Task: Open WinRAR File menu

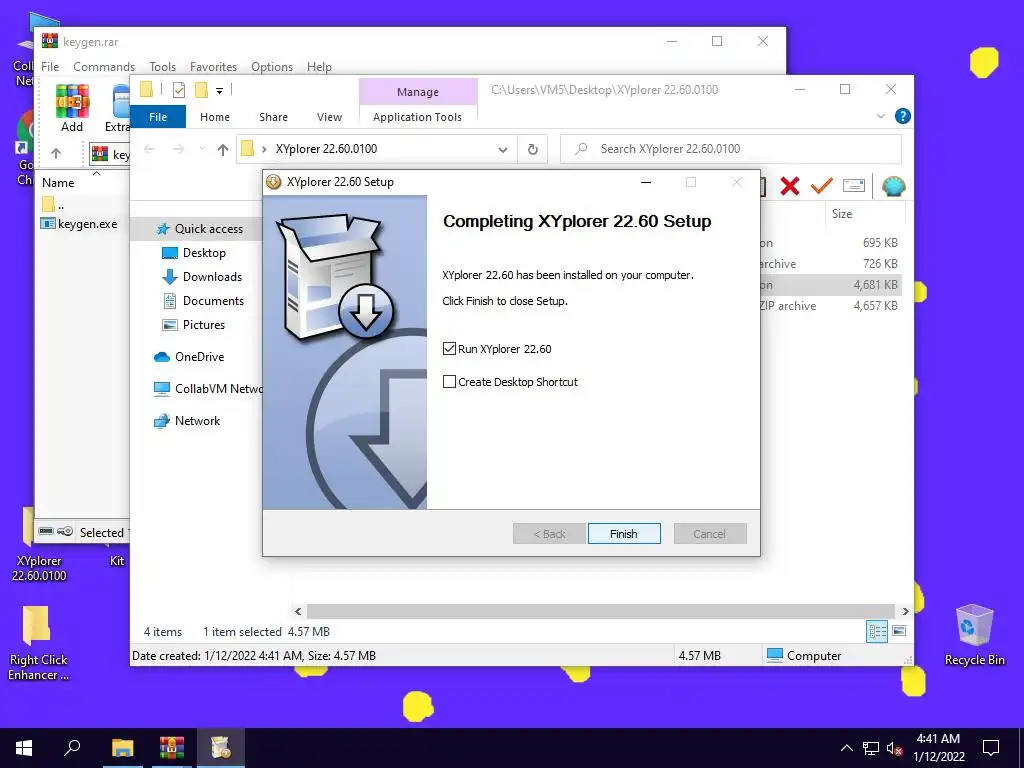Action: 50,67
